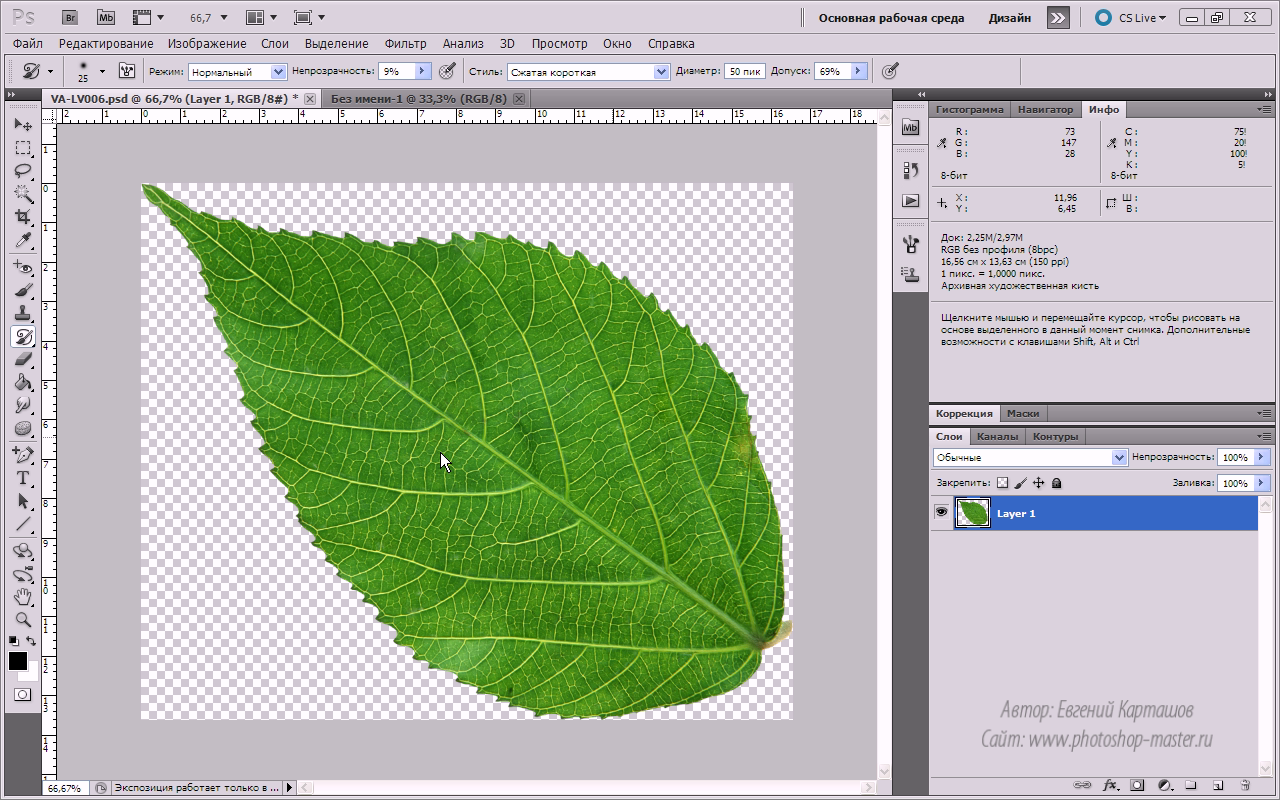1280x800 pixels.
Task: Switch to the Каналы tab
Action: point(997,436)
